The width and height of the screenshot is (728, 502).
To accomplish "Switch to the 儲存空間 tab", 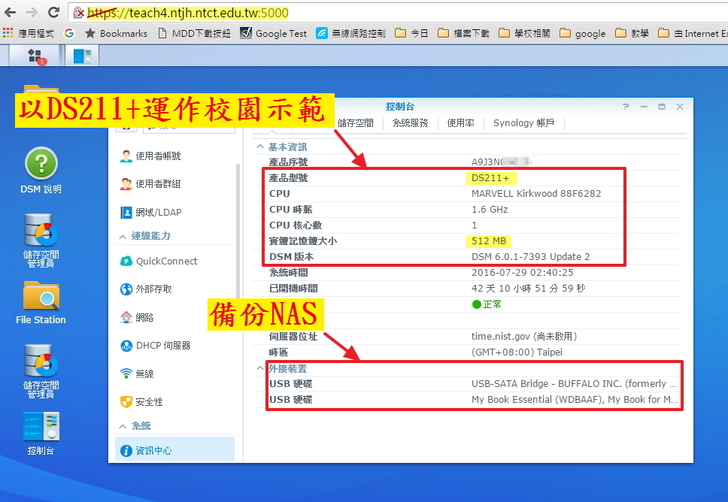I will [x=355, y=123].
